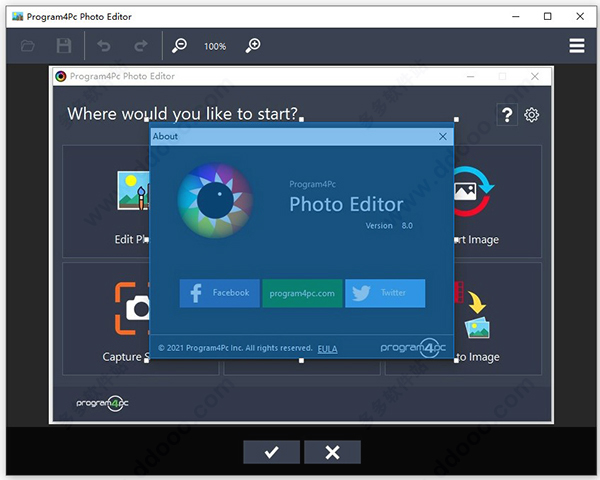Visit program4pc.com via the green button
Image resolution: width=600 pixels, height=480 pixels.
pyautogui.click(x=302, y=293)
